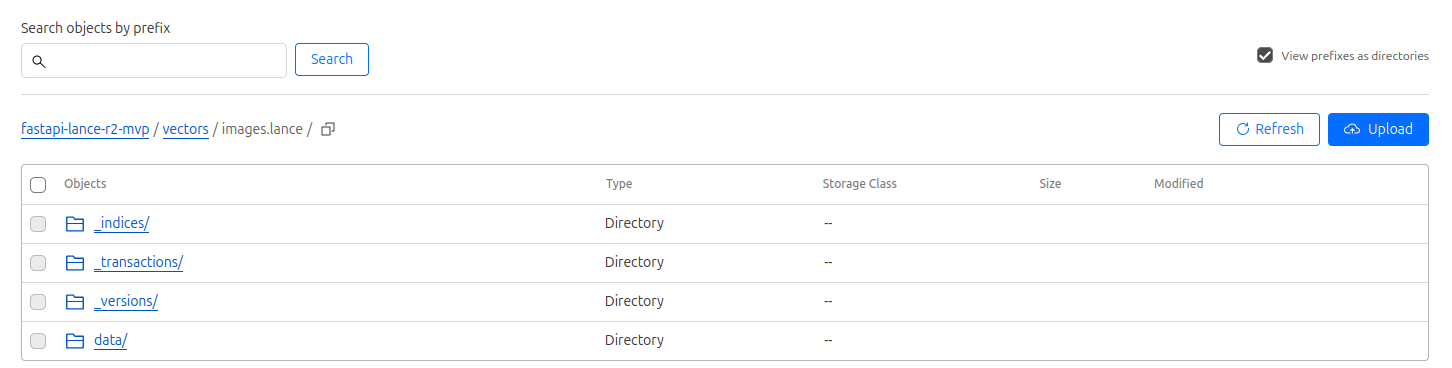Open the _indices/ directory link
The image size is (1452, 368).
121,223
